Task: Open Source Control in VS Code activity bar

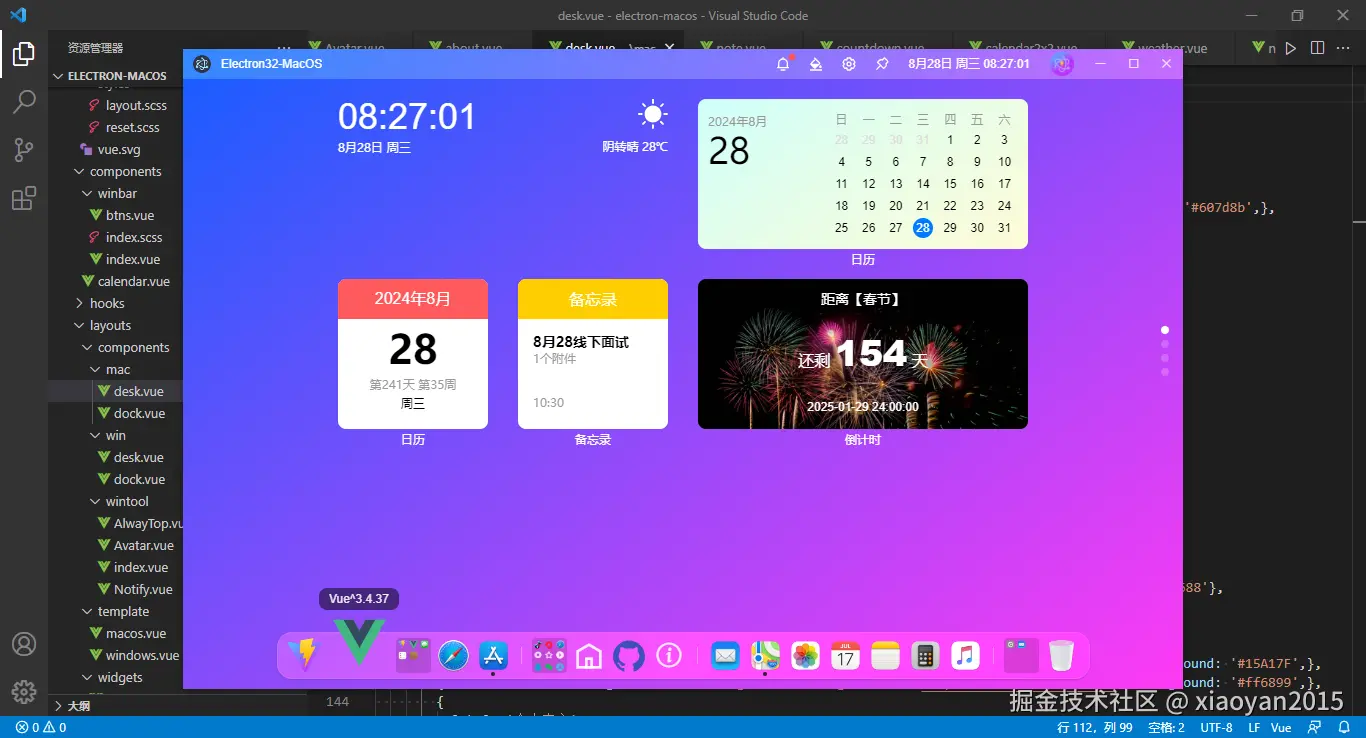Action: pos(24,150)
